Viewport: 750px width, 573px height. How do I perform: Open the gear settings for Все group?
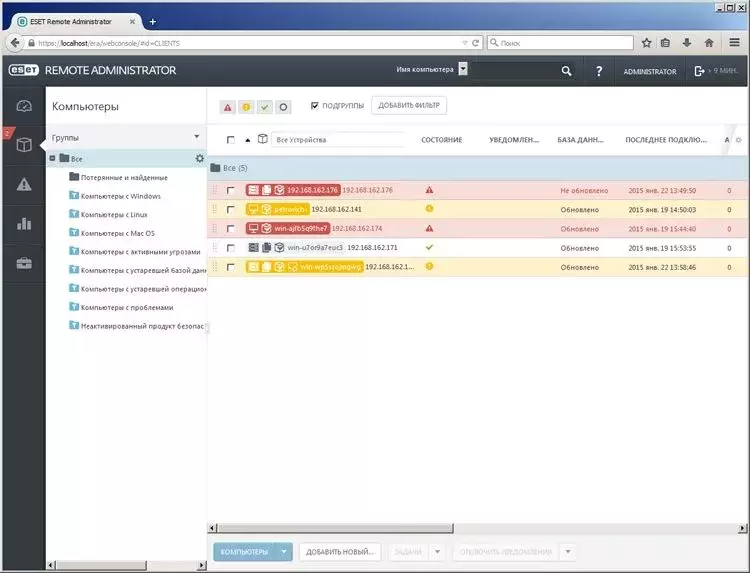(199, 158)
